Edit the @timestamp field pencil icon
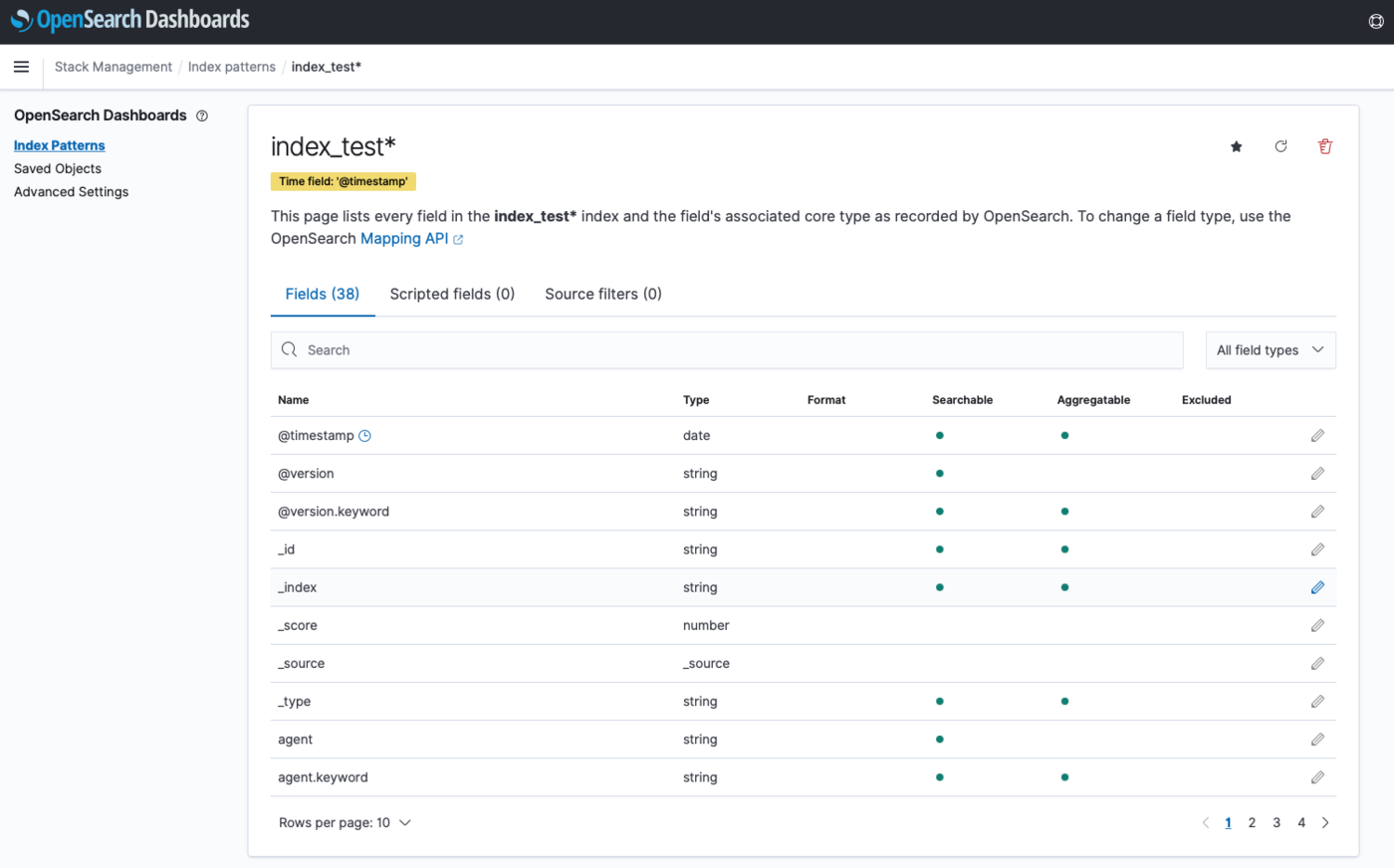 coord(1317,436)
